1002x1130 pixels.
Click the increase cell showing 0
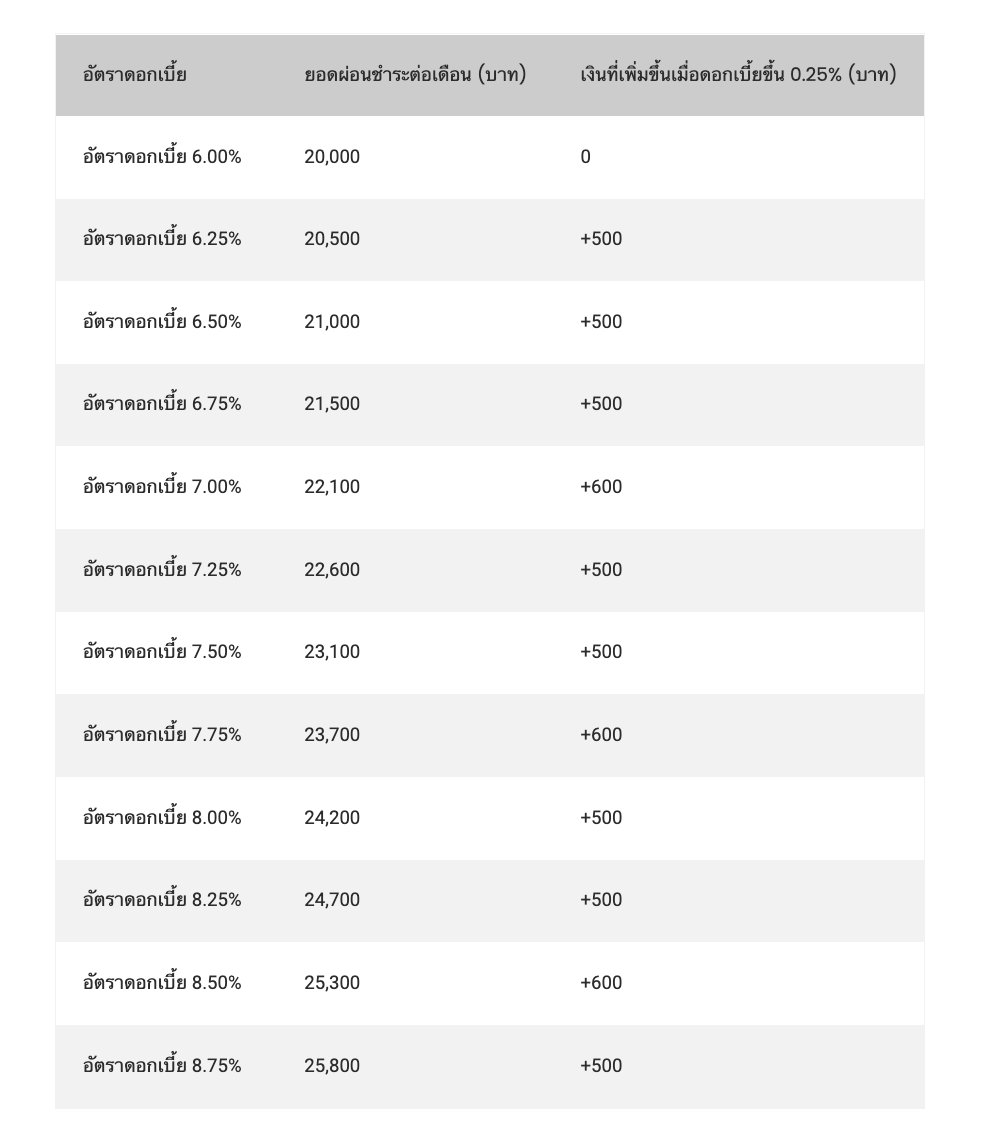[x=586, y=157]
